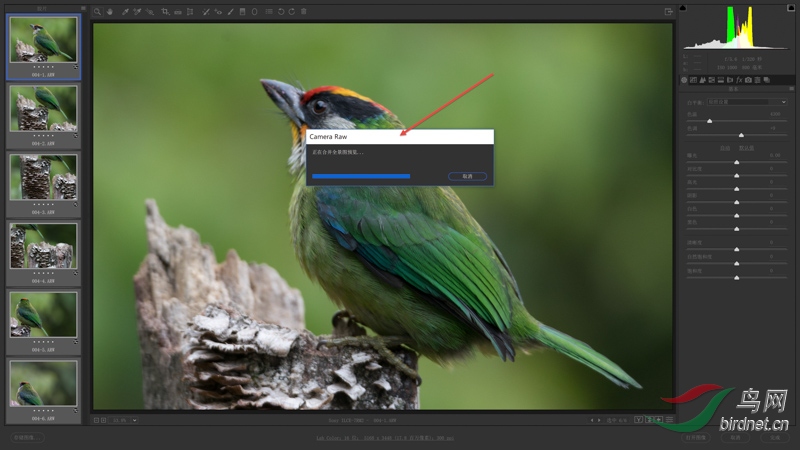Toggle highlight clipping warning on histogram
The width and height of the screenshot is (800, 450).
tap(789, 8)
